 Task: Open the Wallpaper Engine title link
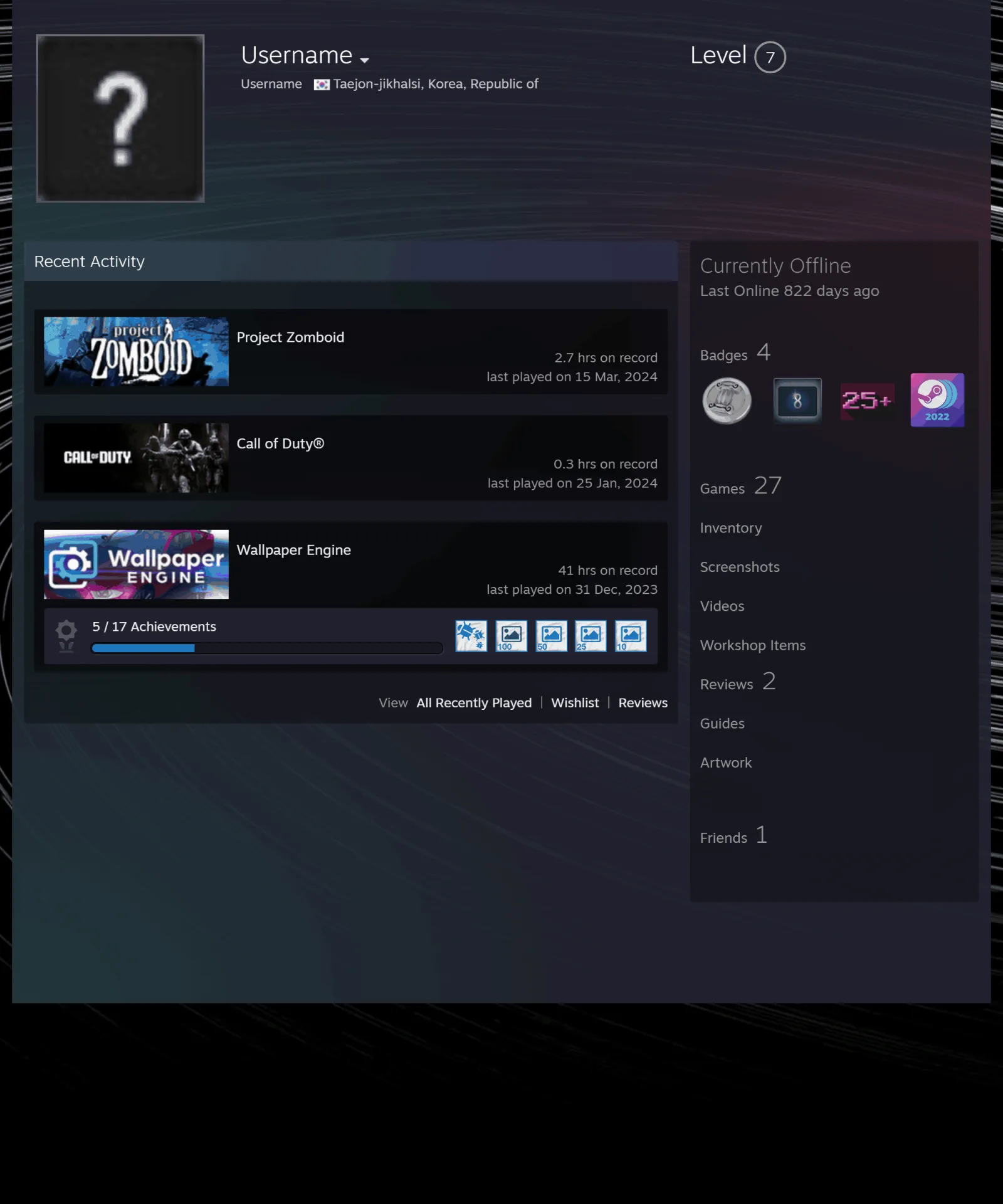tap(293, 550)
